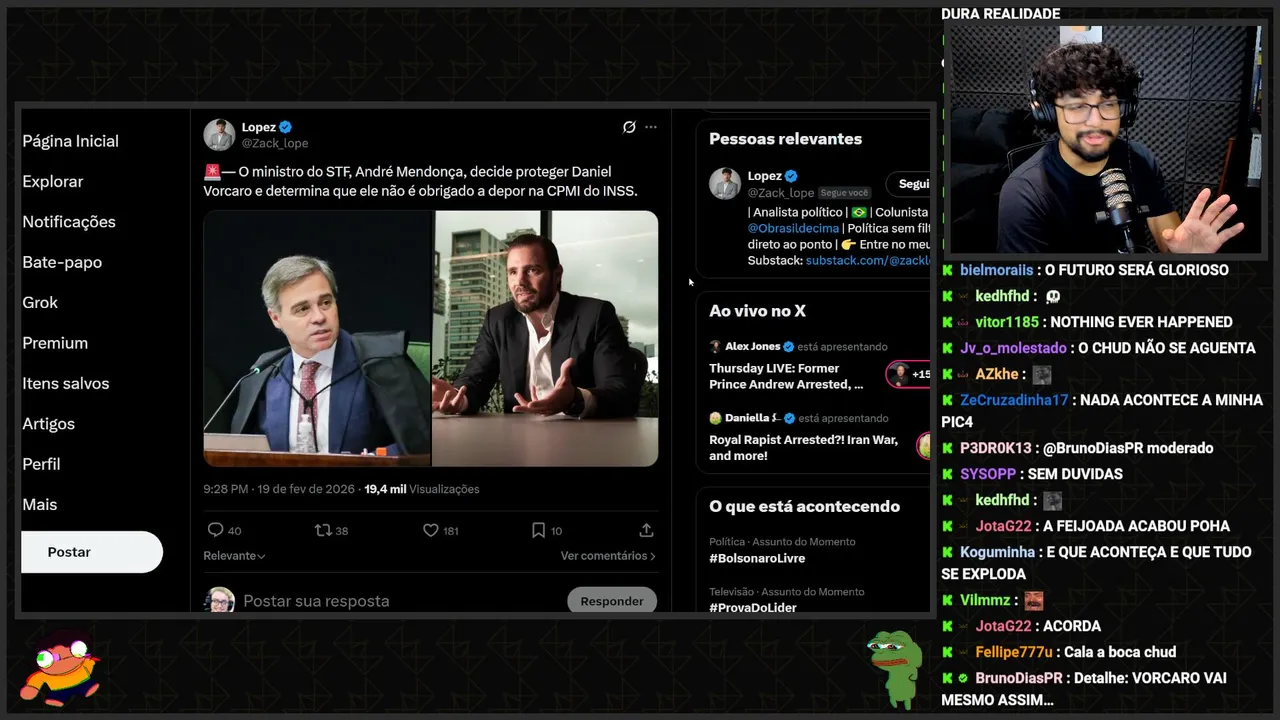Open Bate-papo in the sidebar

pyautogui.click(x=62, y=262)
